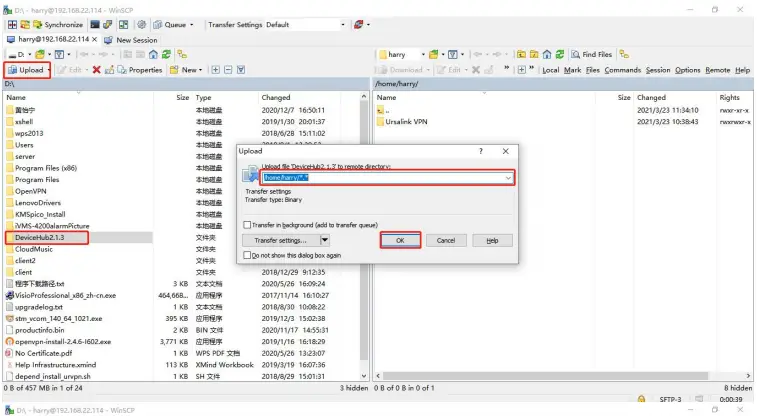Click SFTP-3 protocol status bar entry
This screenshot has width=757, height=416.
pyautogui.click(x=670, y=400)
